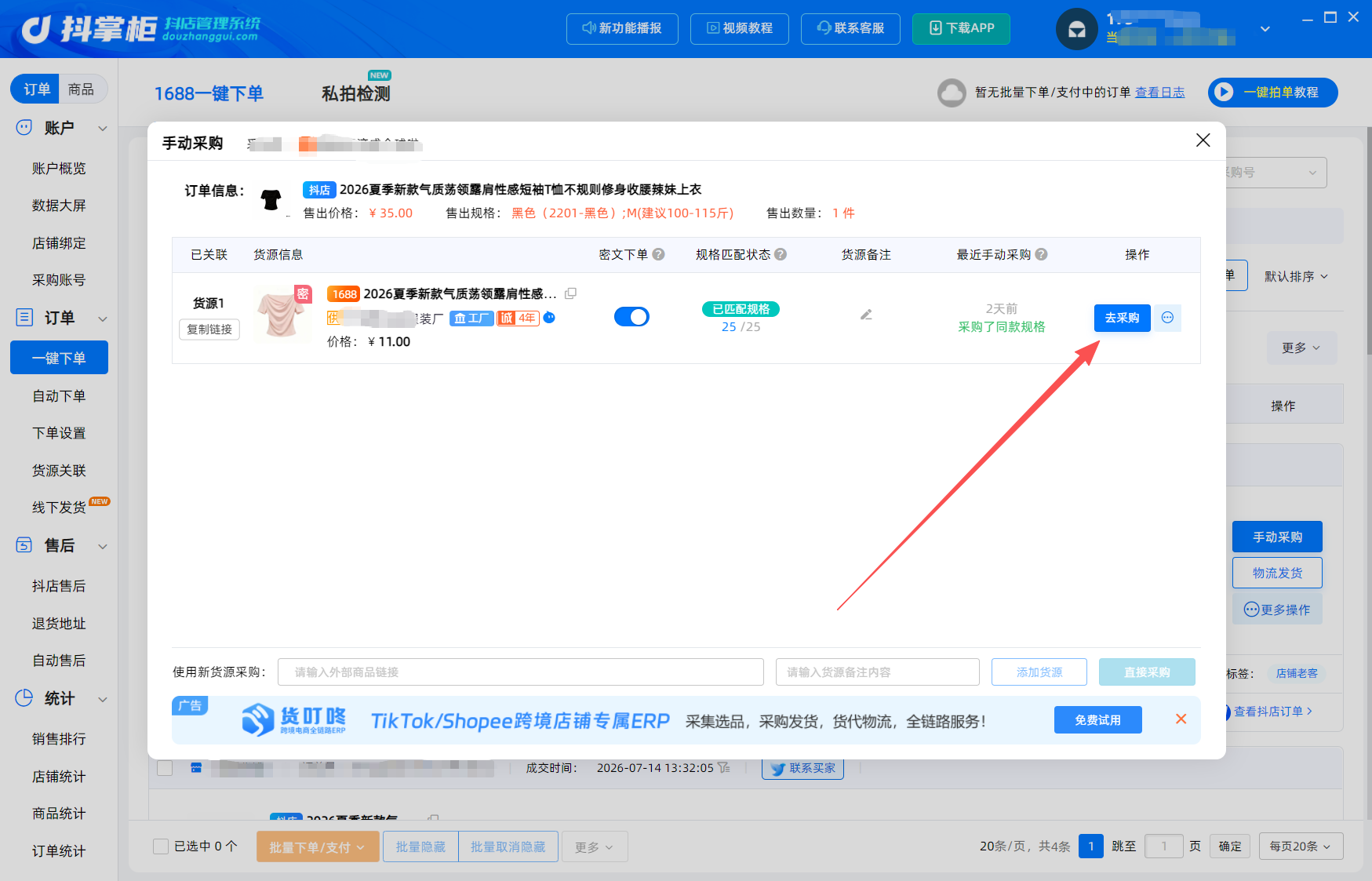This screenshot has width=1372, height=881.
Task: Click the 售后 section icon
Action: coord(24,544)
